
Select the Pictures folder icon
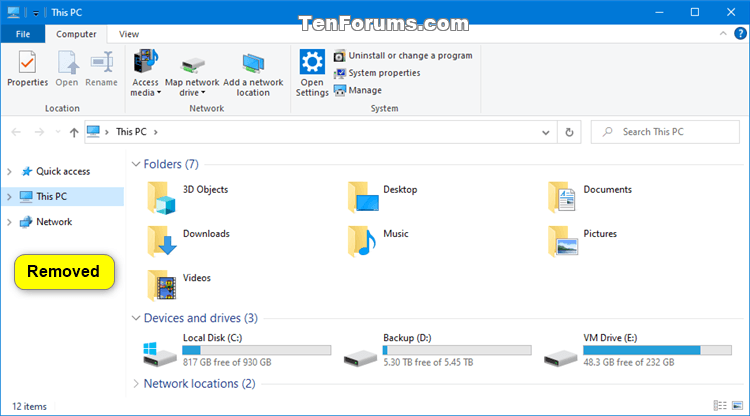563,241
